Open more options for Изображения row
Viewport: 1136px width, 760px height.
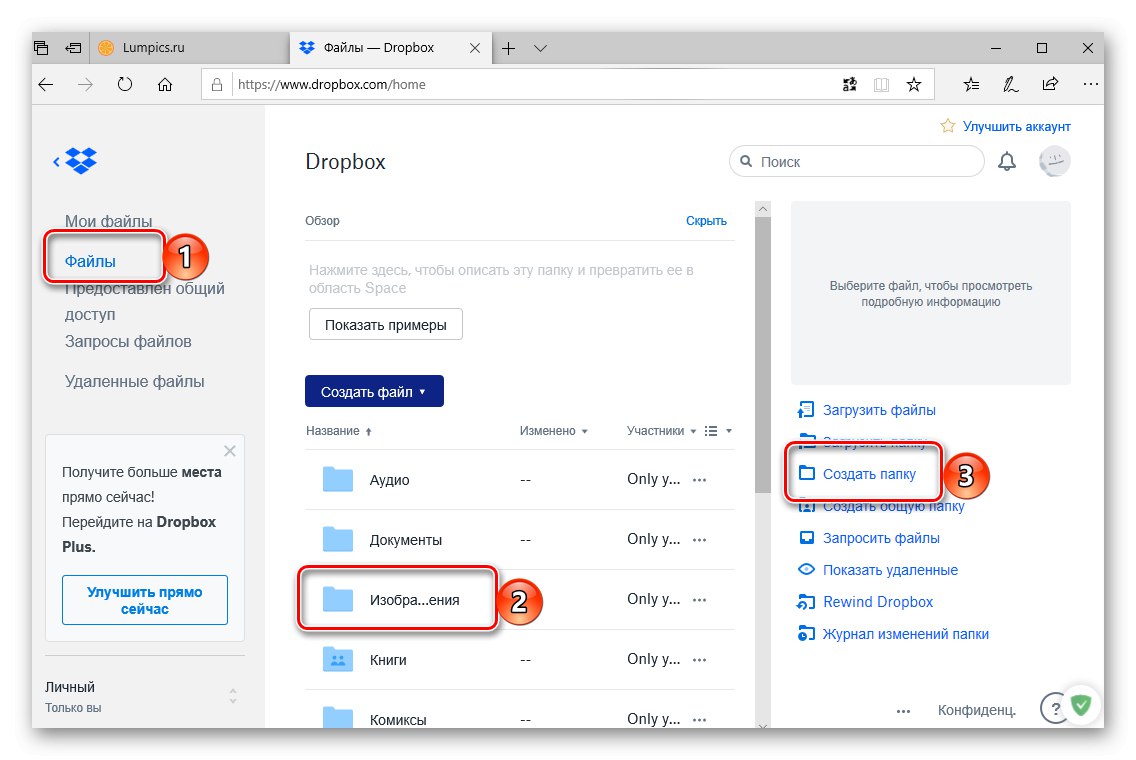(699, 600)
